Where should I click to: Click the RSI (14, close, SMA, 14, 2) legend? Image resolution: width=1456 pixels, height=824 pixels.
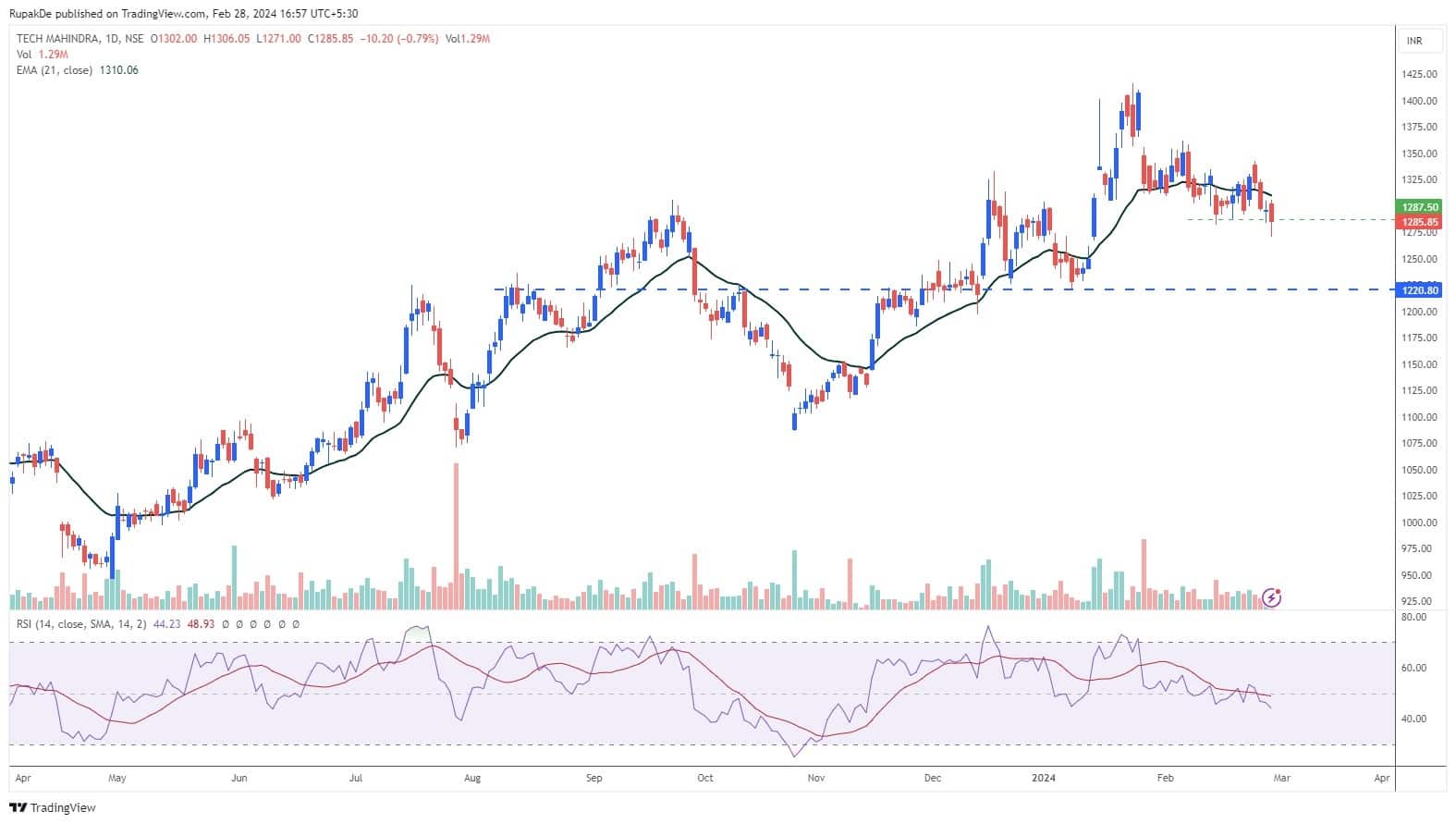[x=82, y=624]
